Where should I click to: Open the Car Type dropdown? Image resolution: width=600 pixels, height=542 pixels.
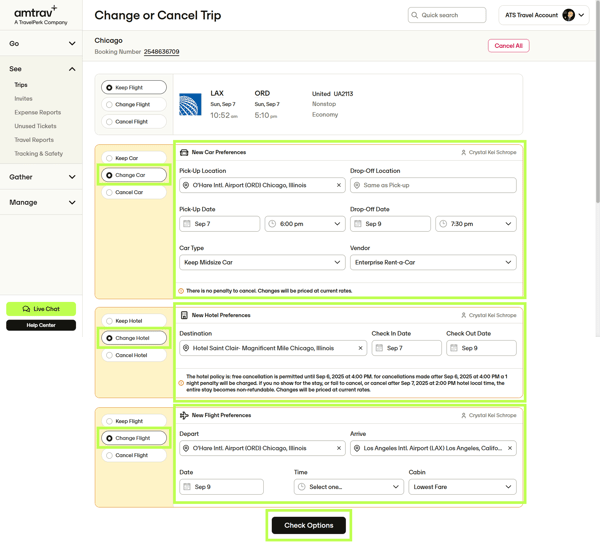click(261, 262)
